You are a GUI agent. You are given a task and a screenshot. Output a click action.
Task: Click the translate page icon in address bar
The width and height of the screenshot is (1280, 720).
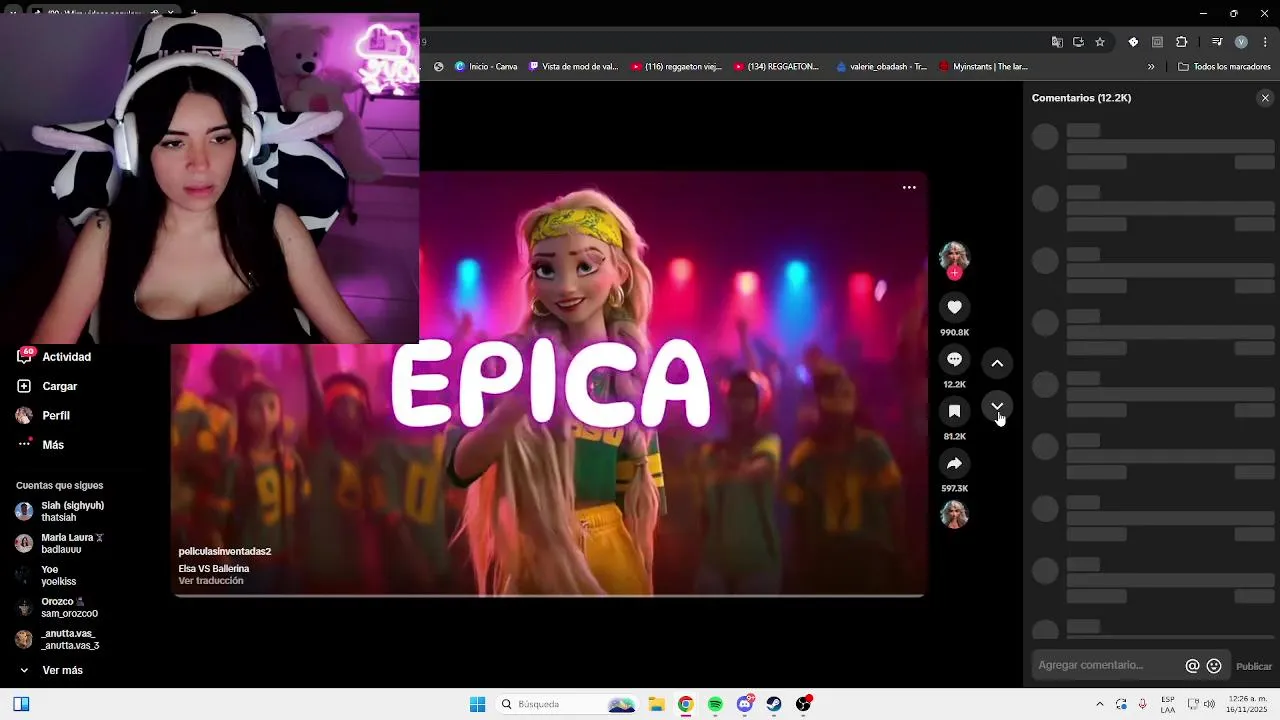(x=1057, y=42)
